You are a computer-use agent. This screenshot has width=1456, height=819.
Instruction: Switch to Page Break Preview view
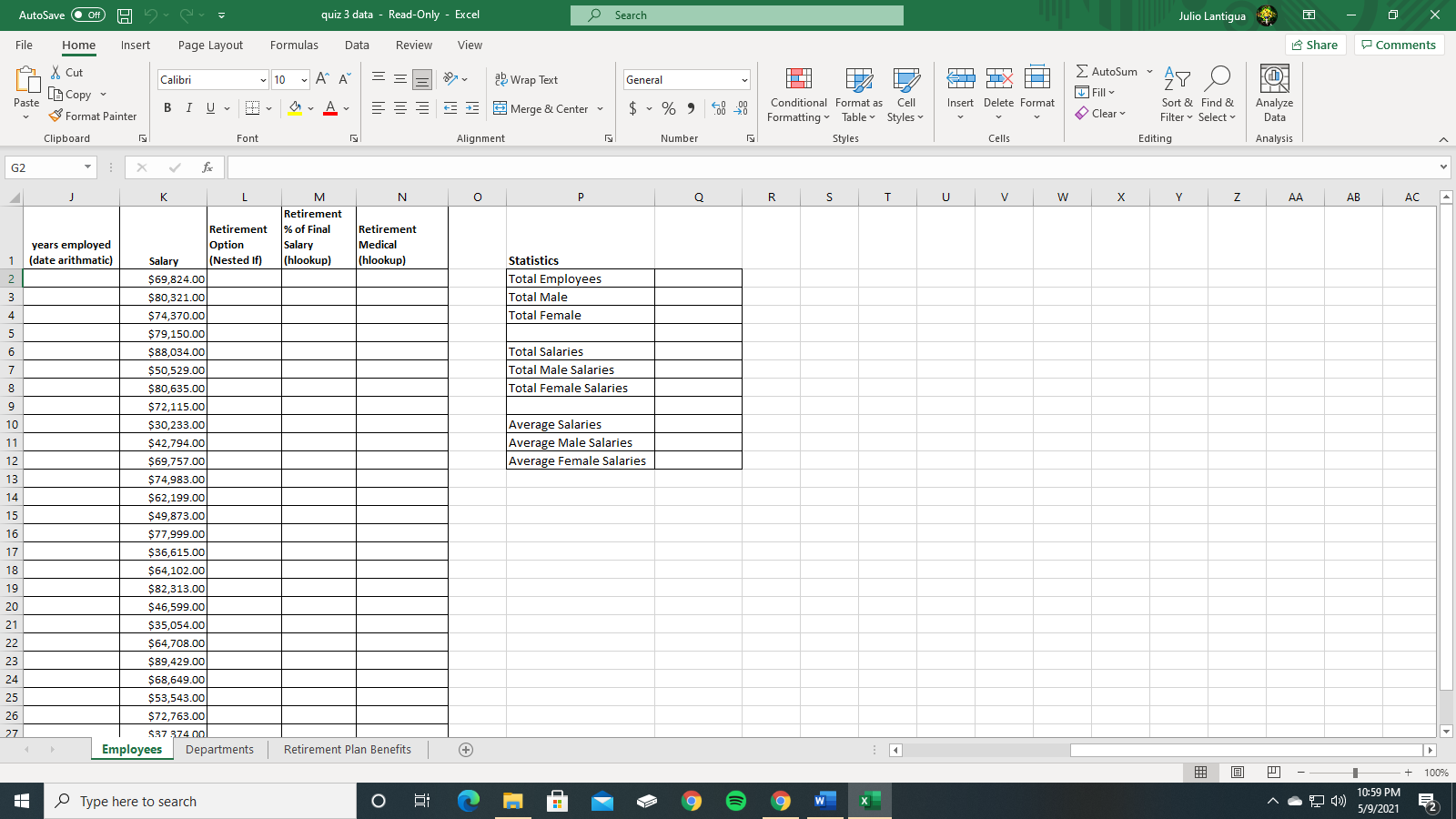point(1274,773)
